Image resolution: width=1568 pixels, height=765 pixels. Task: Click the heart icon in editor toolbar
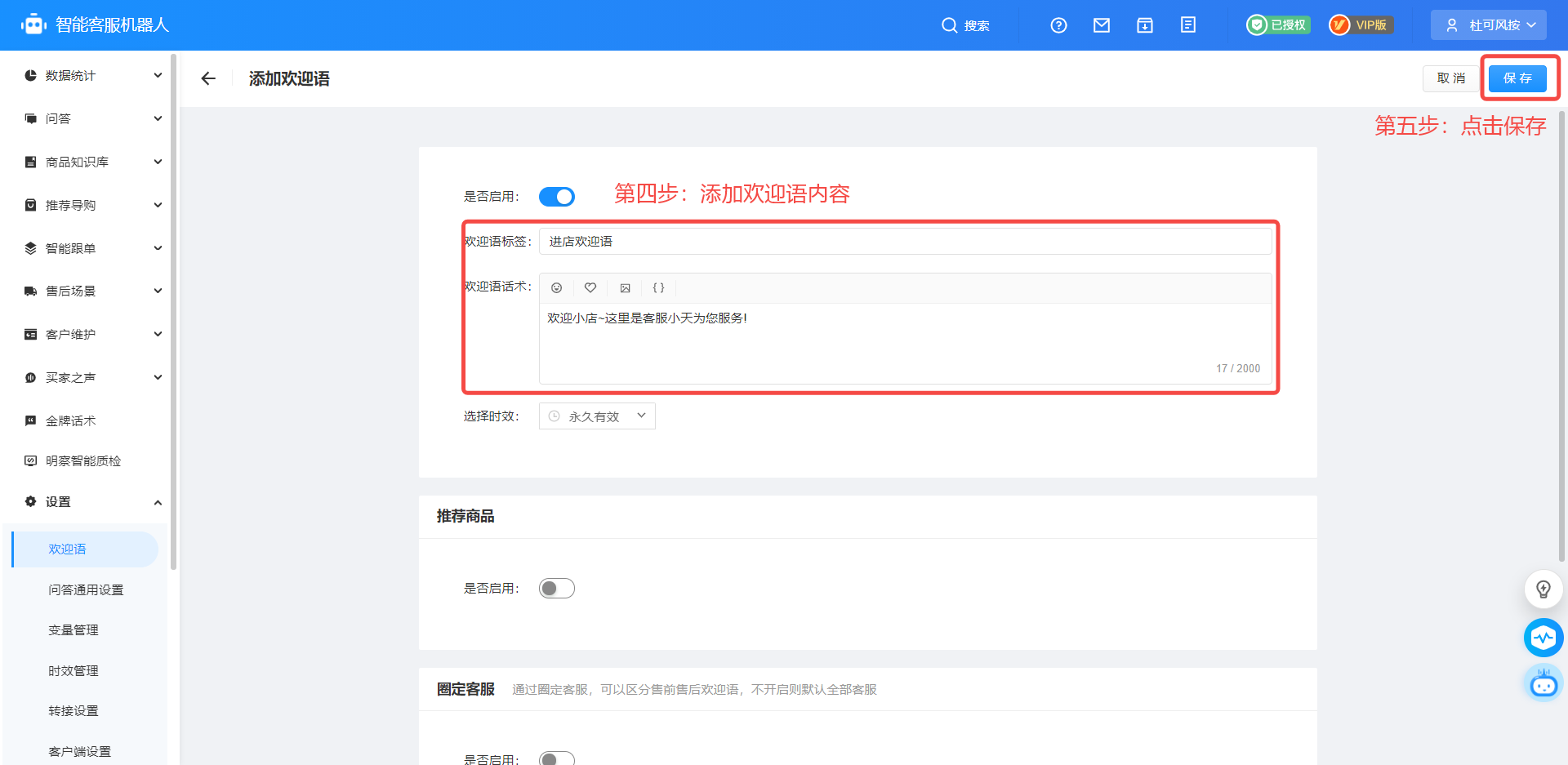coord(590,288)
